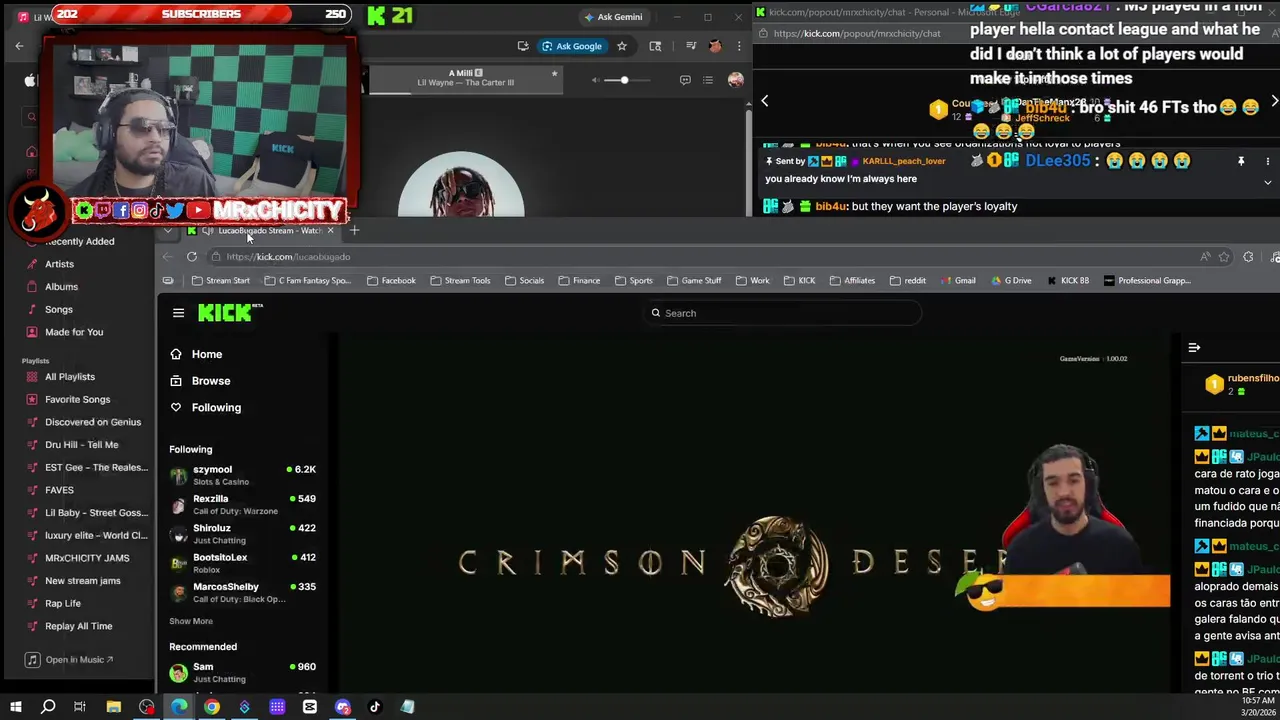The height and width of the screenshot is (720, 1280).
Task: Open Artists in Apple Music library
Action: (59, 264)
